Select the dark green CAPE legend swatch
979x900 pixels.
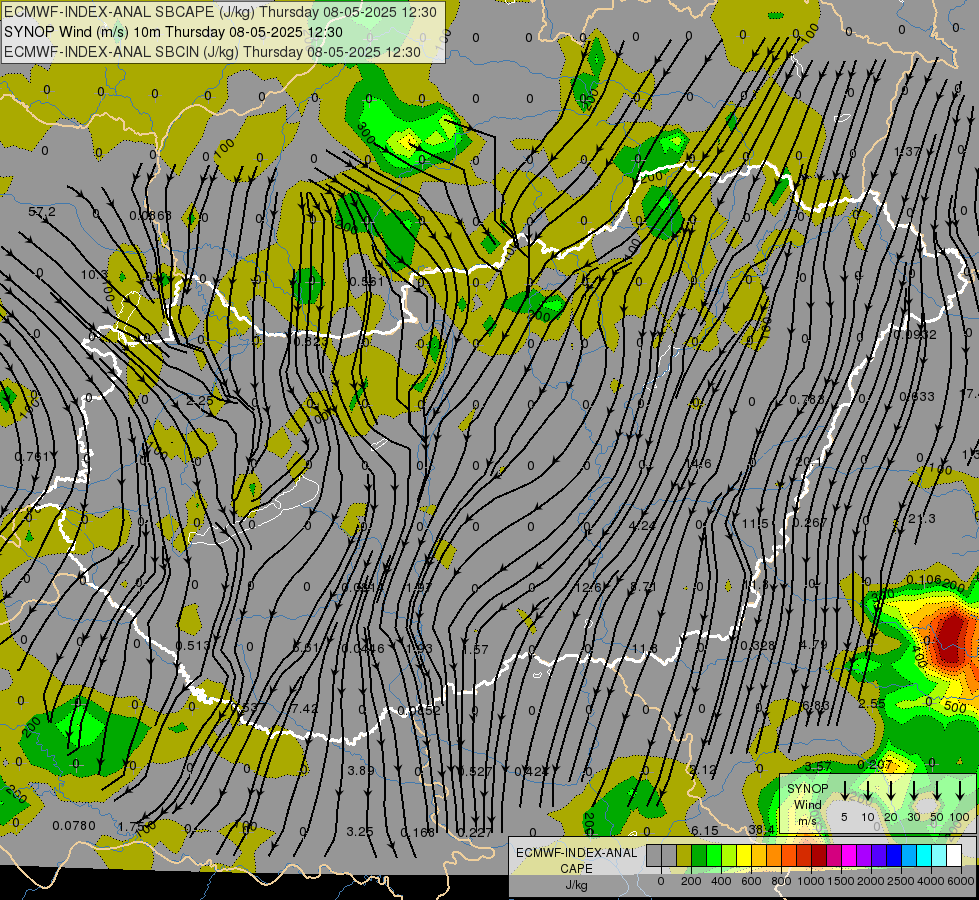[699, 856]
